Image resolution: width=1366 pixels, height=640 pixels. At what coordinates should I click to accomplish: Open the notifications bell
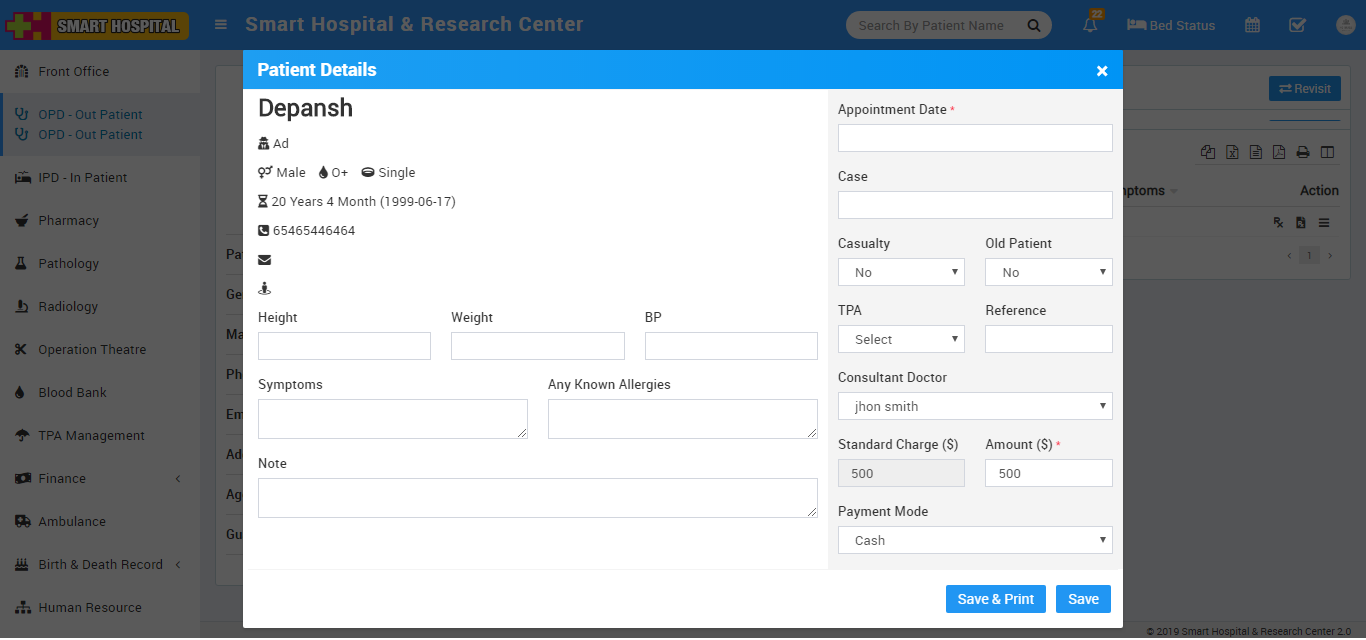(x=1090, y=26)
